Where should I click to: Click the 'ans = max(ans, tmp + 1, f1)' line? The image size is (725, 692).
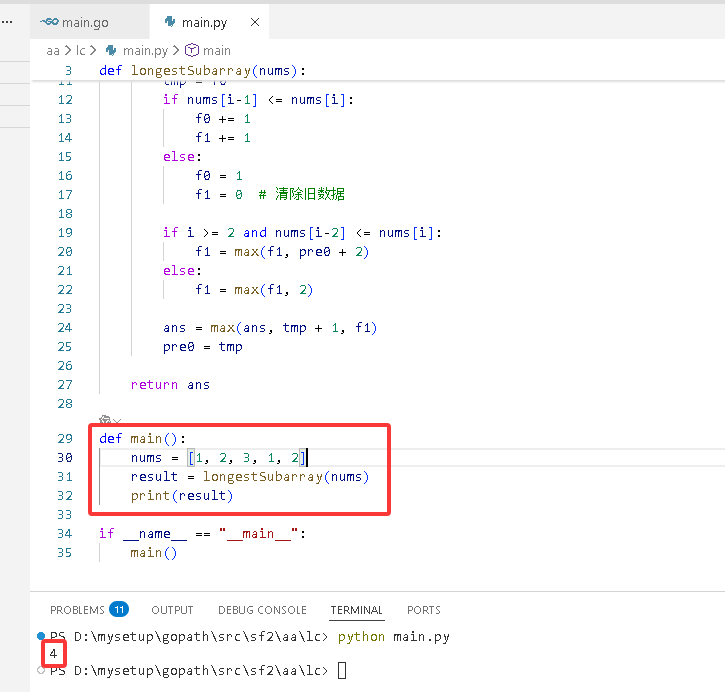pos(270,328)
